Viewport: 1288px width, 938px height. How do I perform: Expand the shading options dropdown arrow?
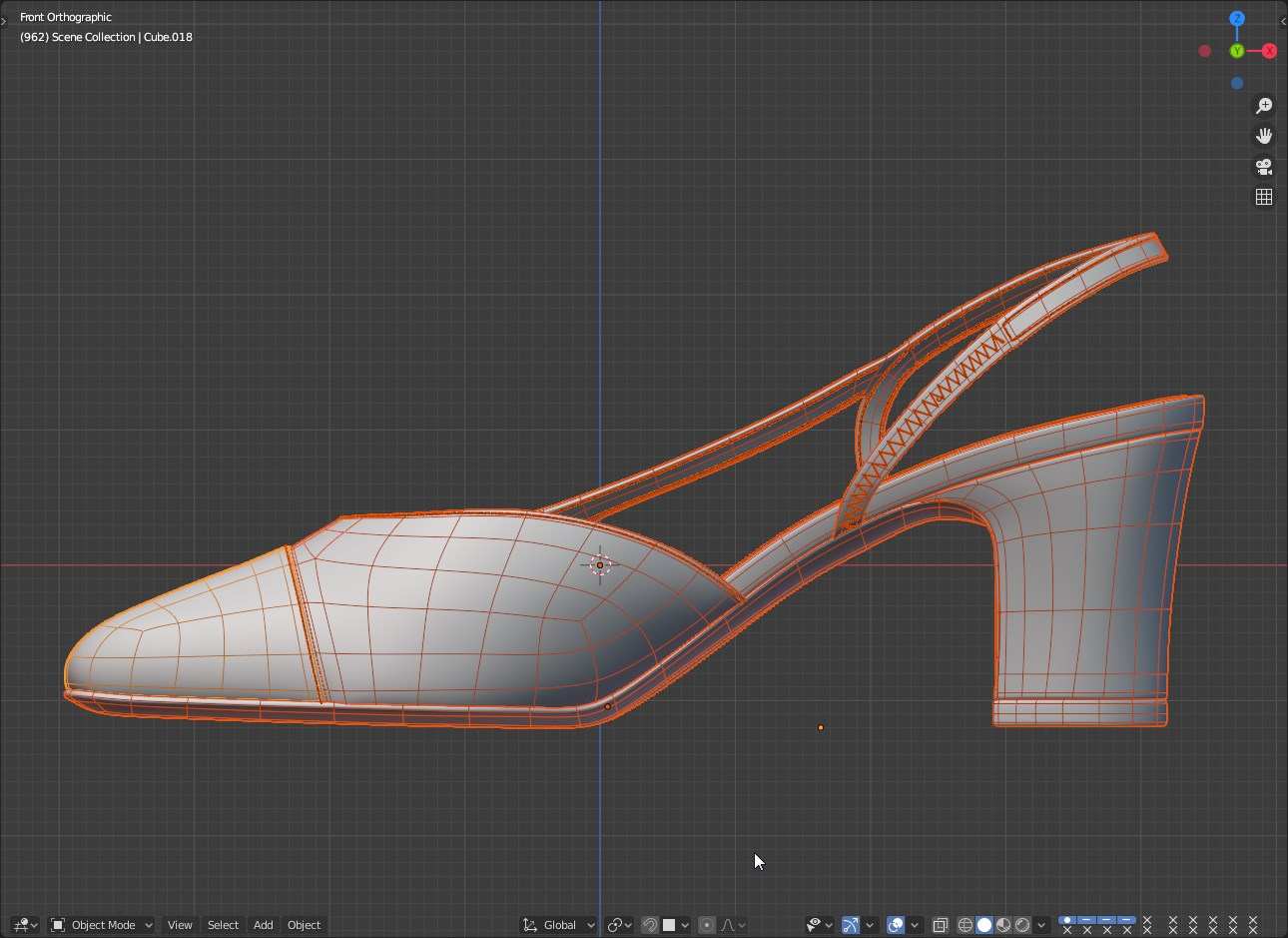pyautogui.click(x=1041, y=925)
